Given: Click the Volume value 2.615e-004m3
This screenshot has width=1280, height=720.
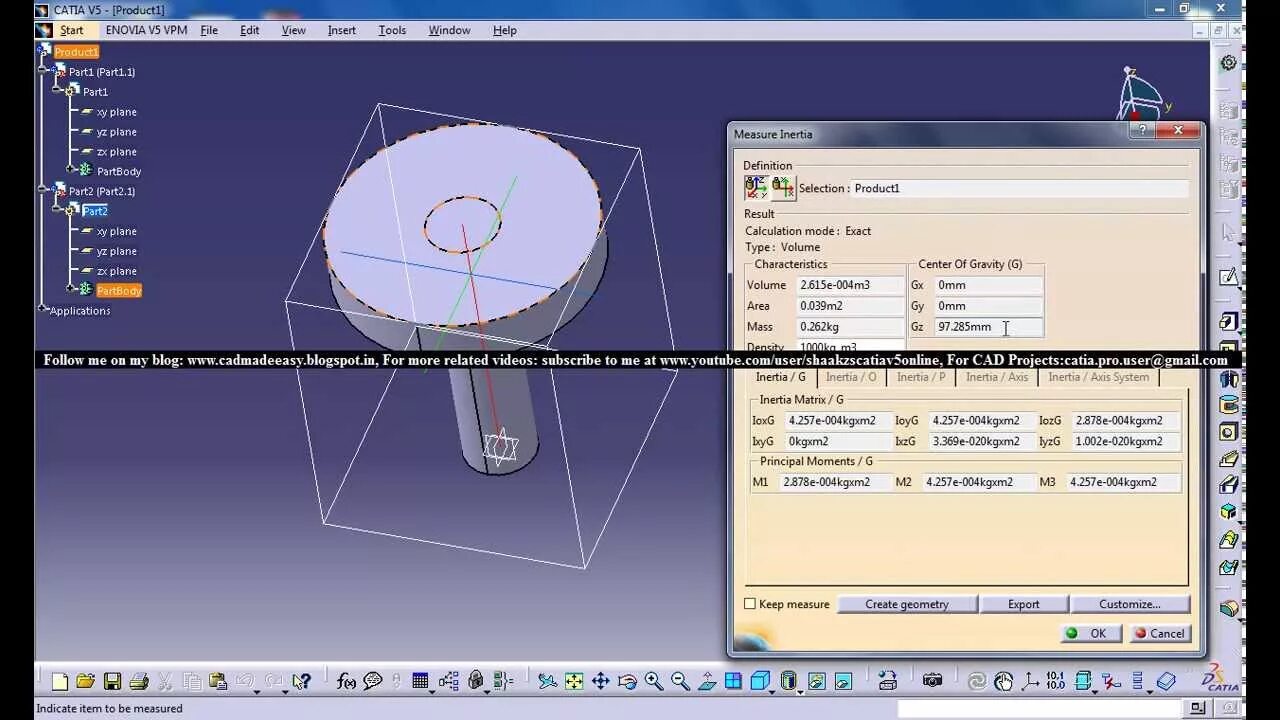Looking at the screenshot, I should tap(850, 285).
